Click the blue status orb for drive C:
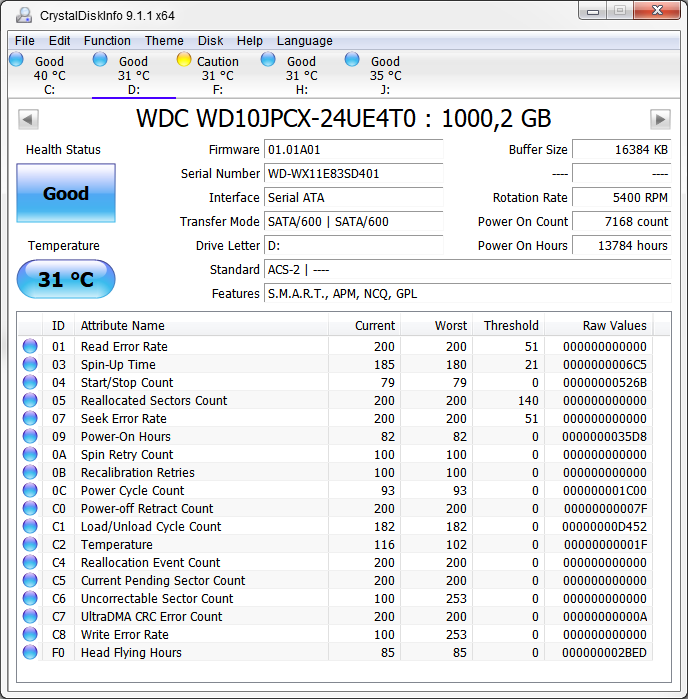This screenshot has width=688, height=699. pos(16,59)
